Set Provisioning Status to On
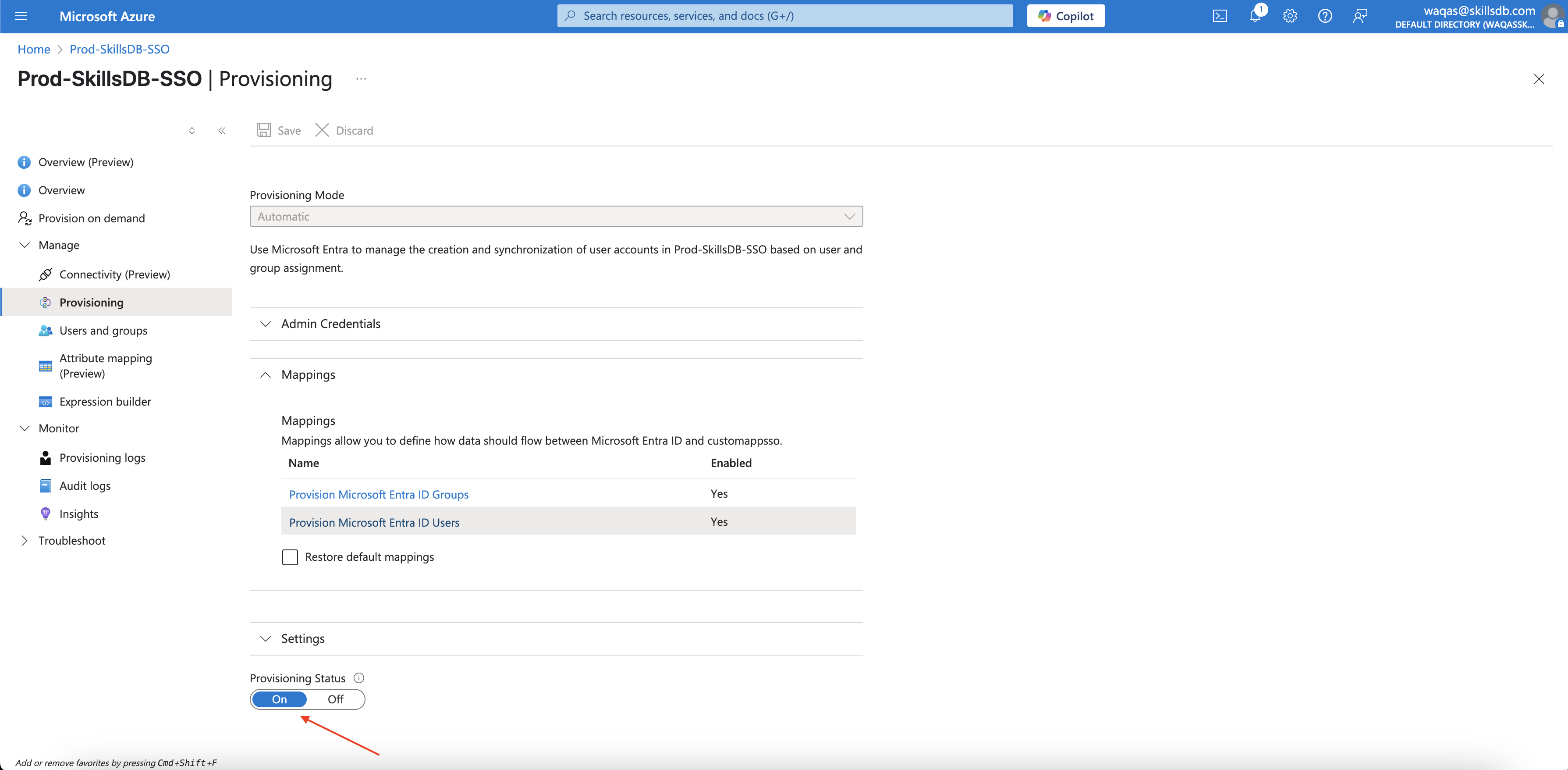Screen dimensions: 1568x770 point(280,699)
